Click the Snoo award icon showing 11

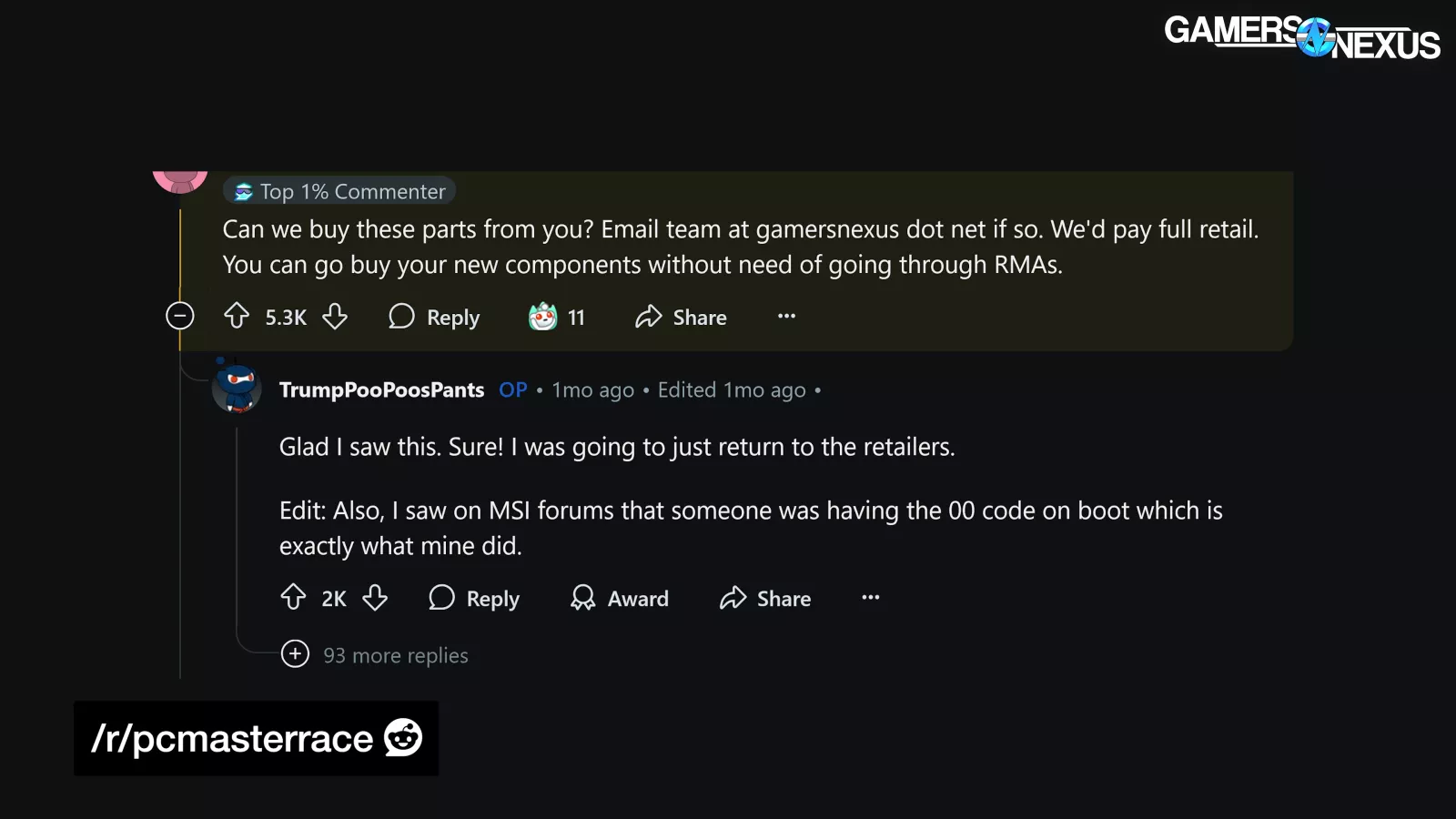543,316
